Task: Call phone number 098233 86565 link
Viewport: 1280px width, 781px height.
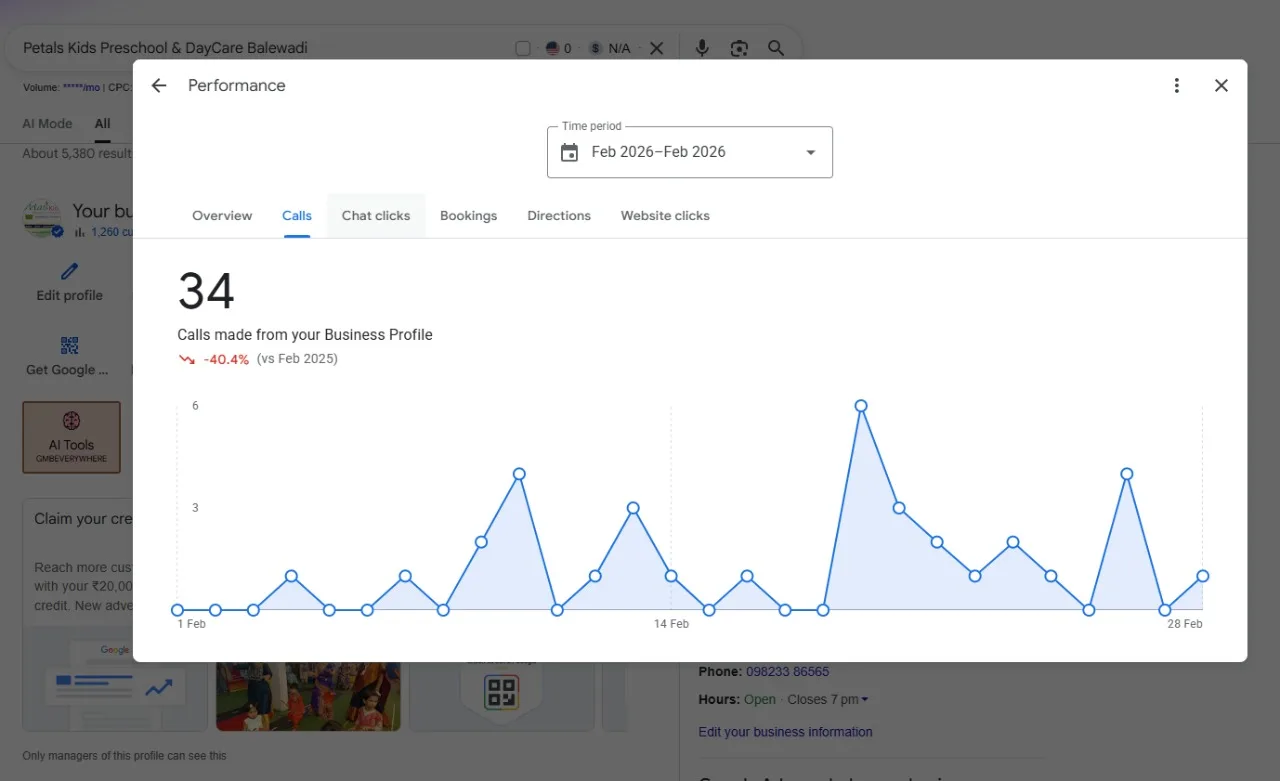Action: coord(787,672)
